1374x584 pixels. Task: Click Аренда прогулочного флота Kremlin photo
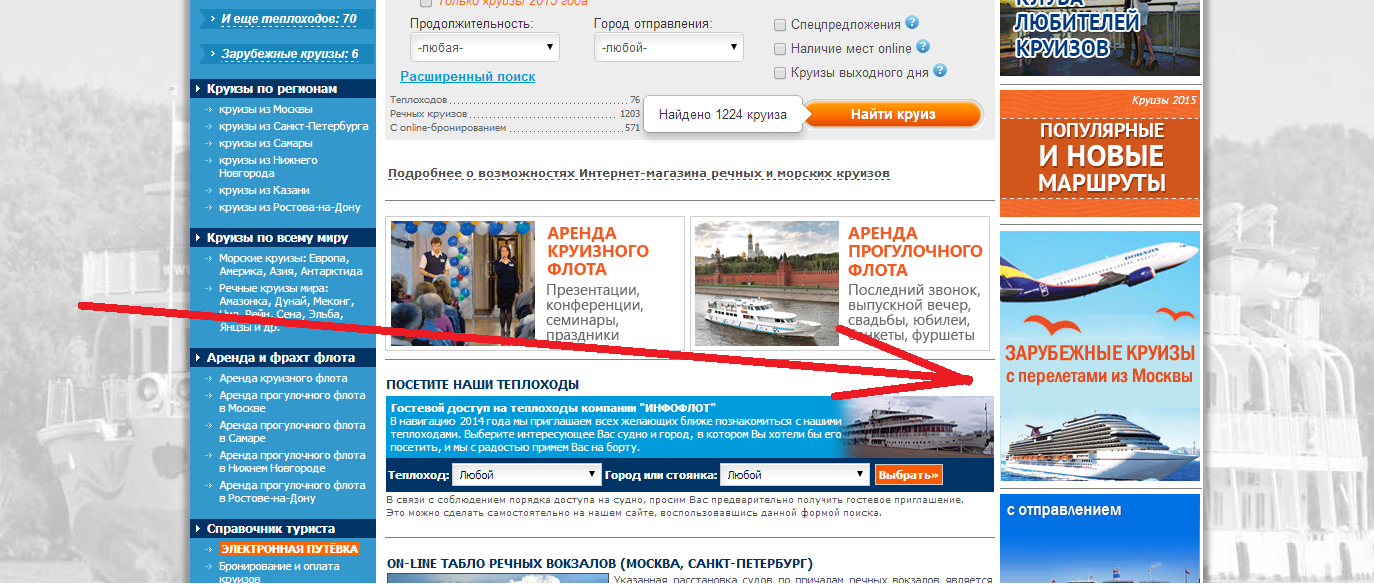(766, 284)
